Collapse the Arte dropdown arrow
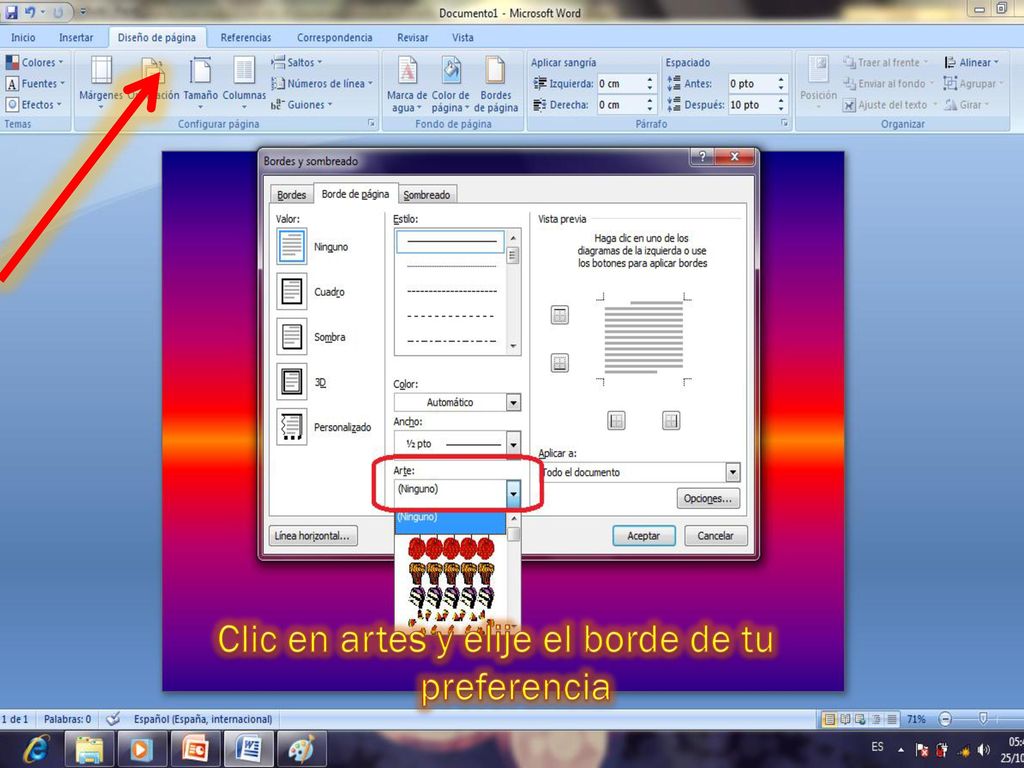The width and height of the screenshot is (1024, 768). click(x=513, y=494)
